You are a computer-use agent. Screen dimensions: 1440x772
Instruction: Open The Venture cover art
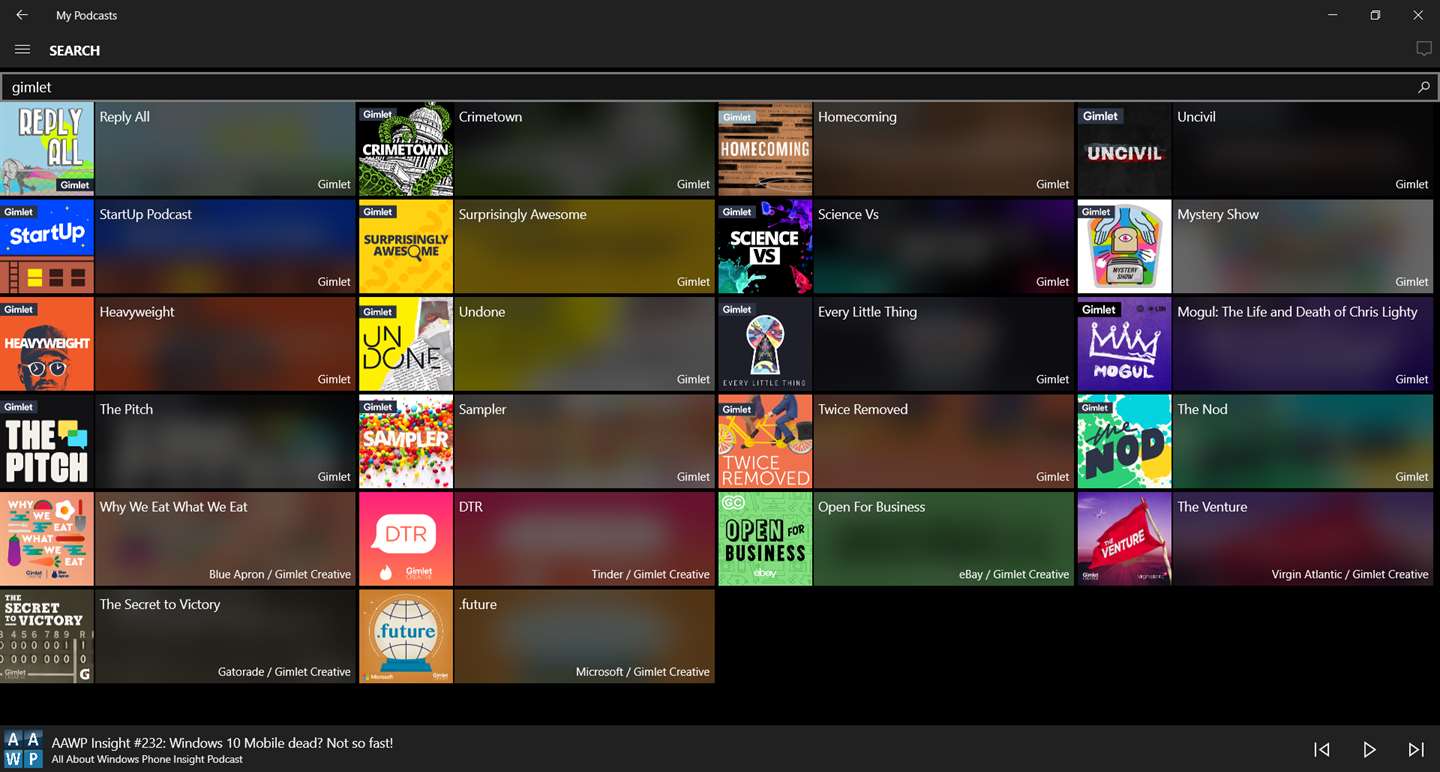1124,539
